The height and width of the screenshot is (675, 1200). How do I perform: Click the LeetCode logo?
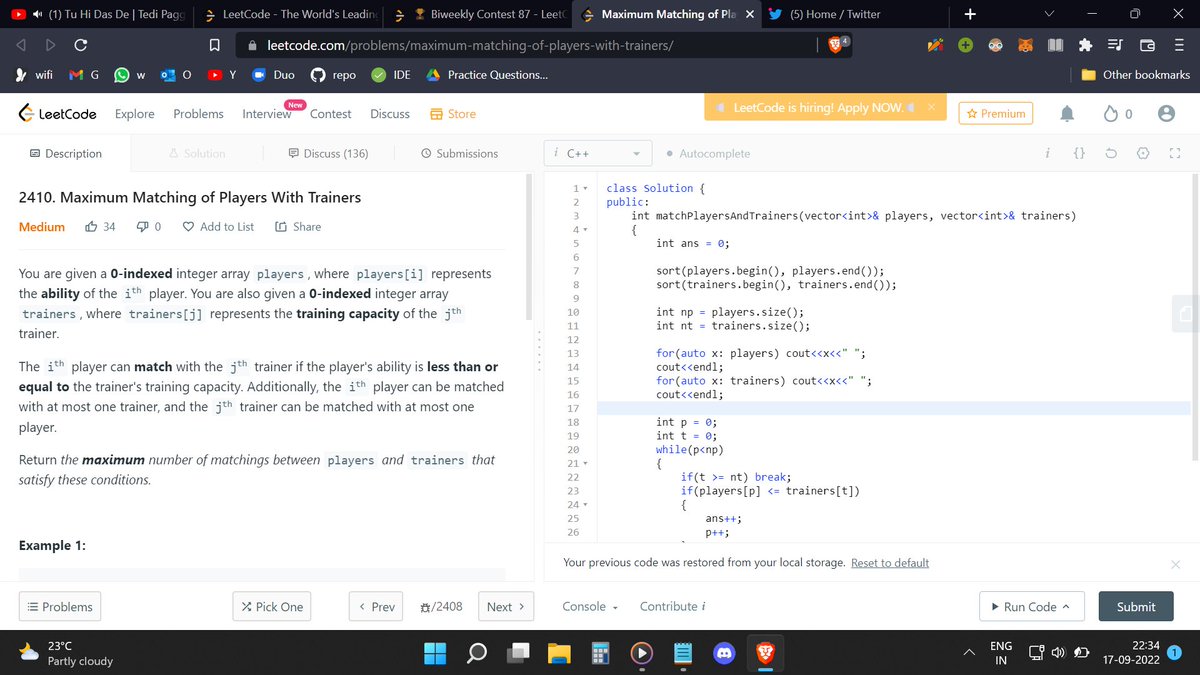coord(57,114)
